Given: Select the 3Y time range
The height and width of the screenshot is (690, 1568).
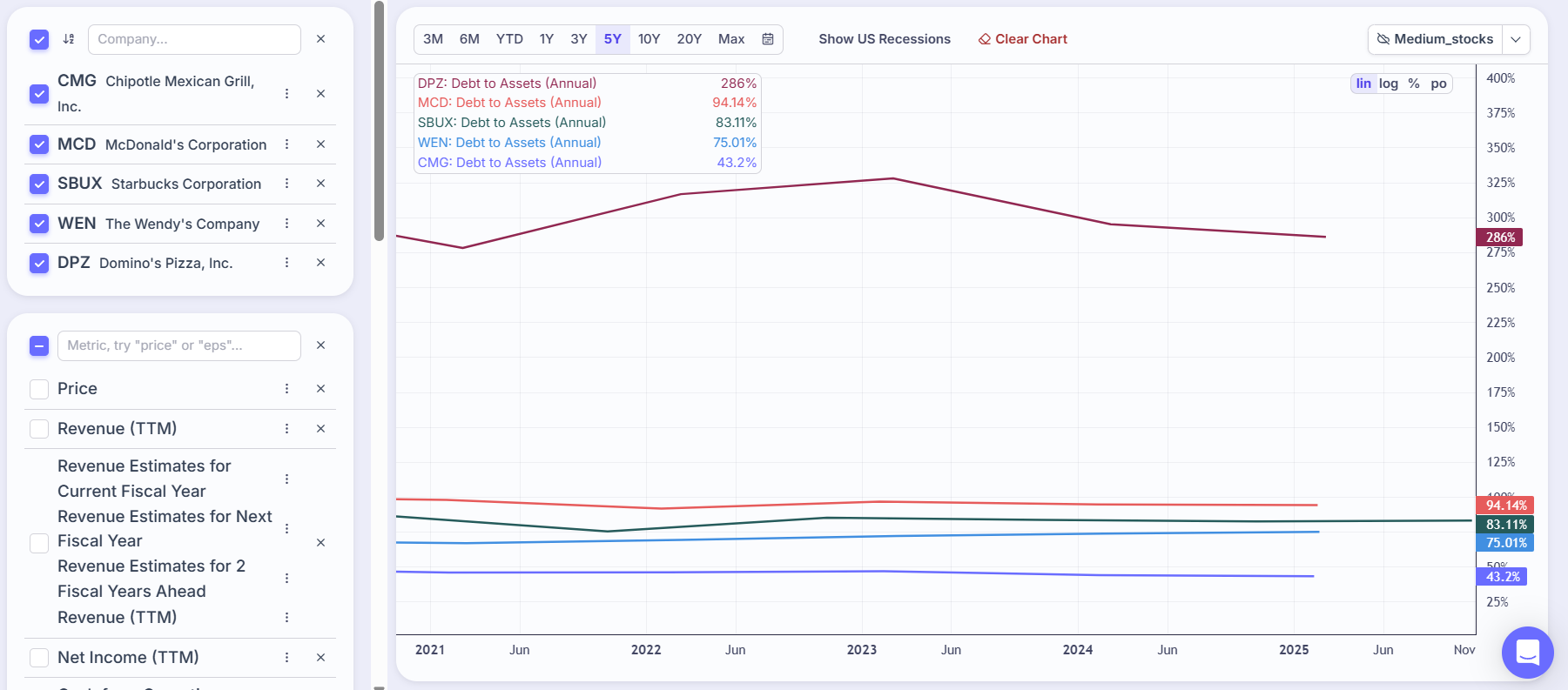Looking at the screenshot, I should click(x=579, y=39).
